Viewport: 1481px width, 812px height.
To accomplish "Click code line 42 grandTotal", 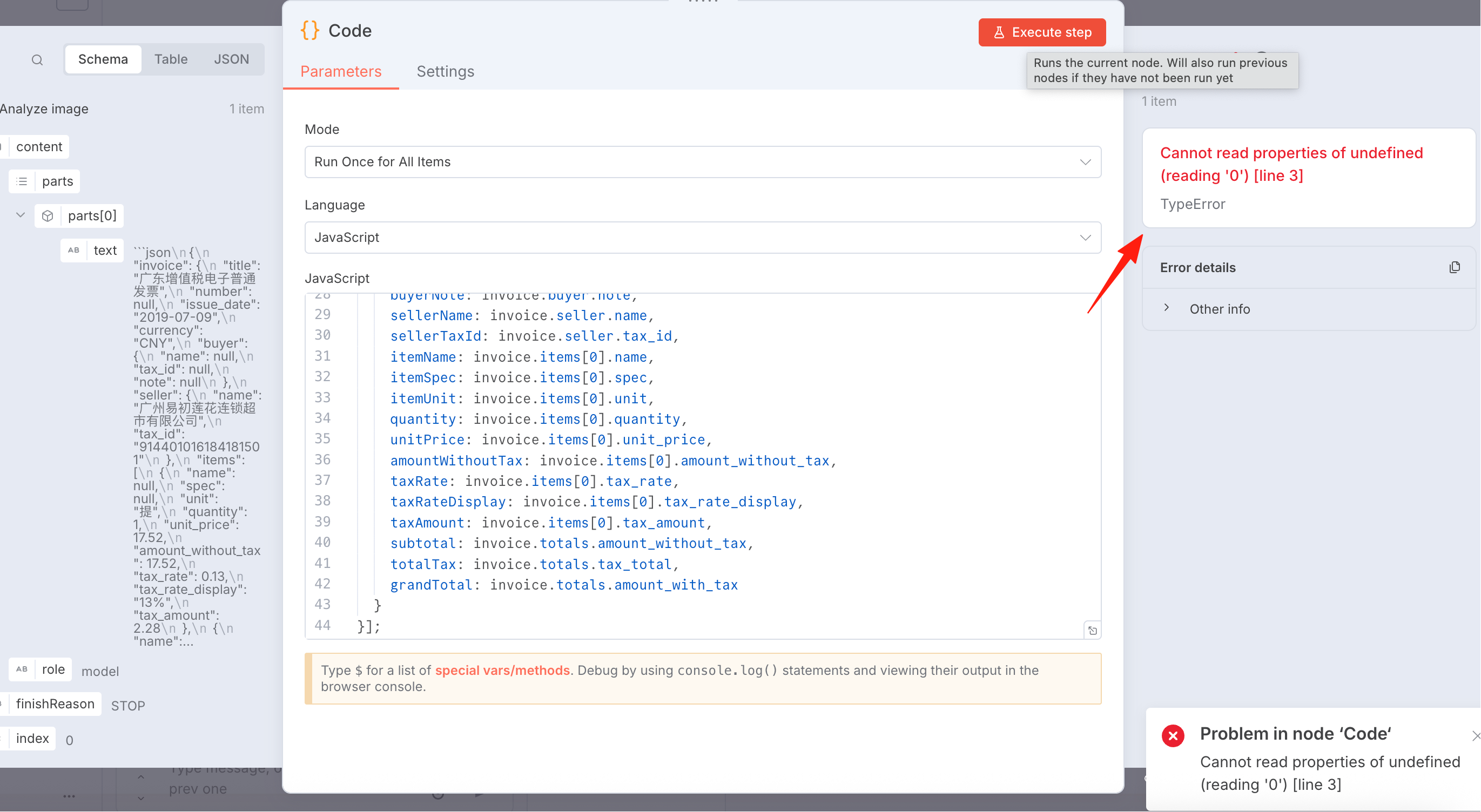I will [563, 584].
